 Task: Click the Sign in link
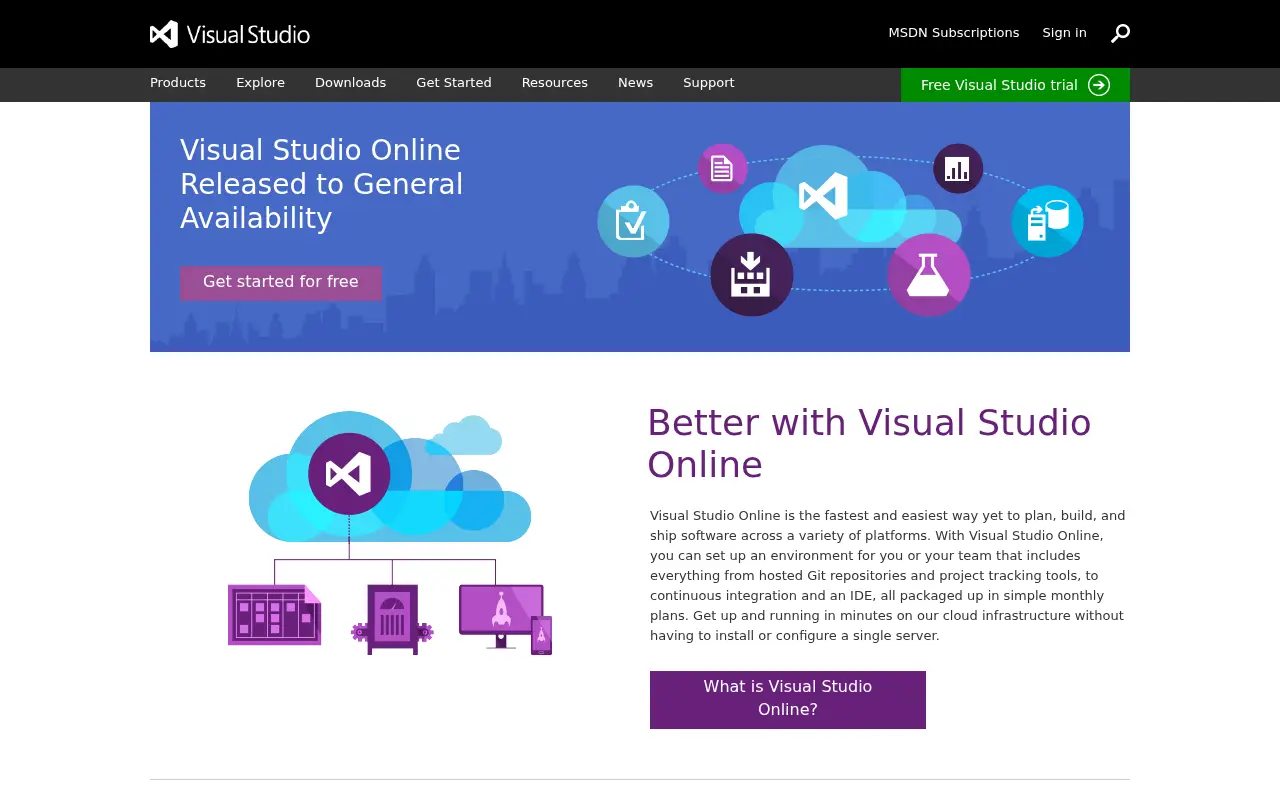(1064, 33)
